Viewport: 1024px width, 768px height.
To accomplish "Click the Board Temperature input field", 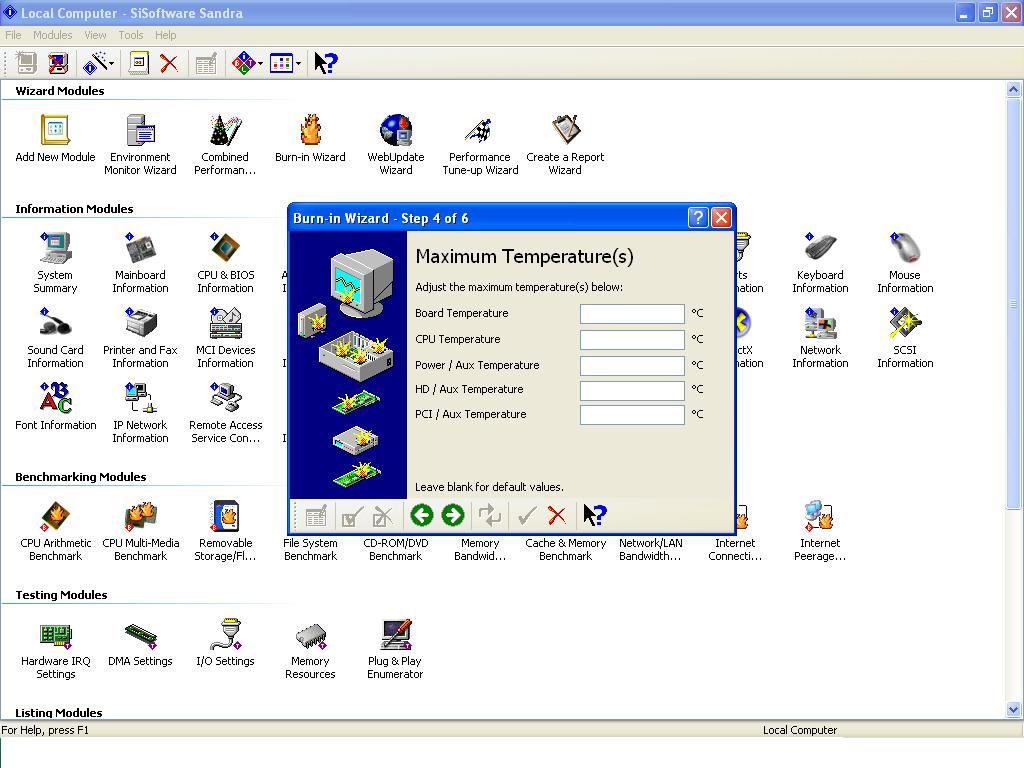I will [x=632, y=314].
